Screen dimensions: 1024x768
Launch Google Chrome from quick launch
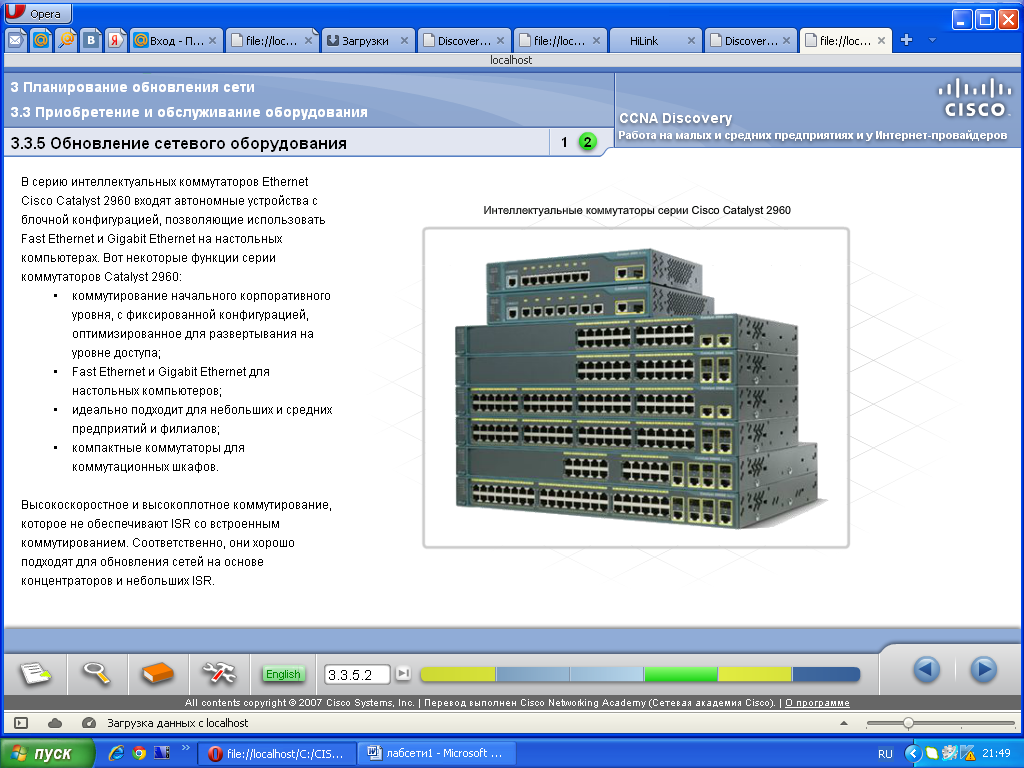click(138, 753)
